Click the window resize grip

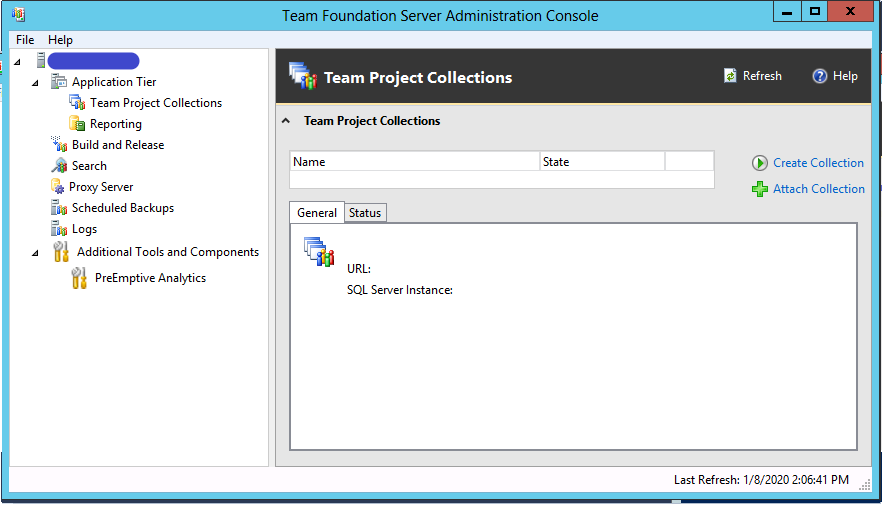tap(865, 485)
